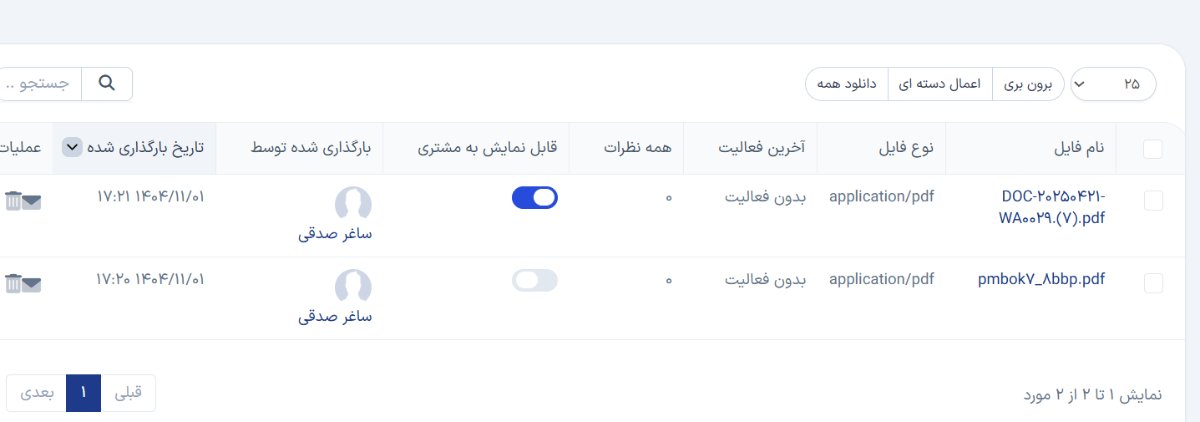Open the pmbok7_8bbp.pdf file link
The height and width of the screenshot is (422, 1200).
point(1041,280)
